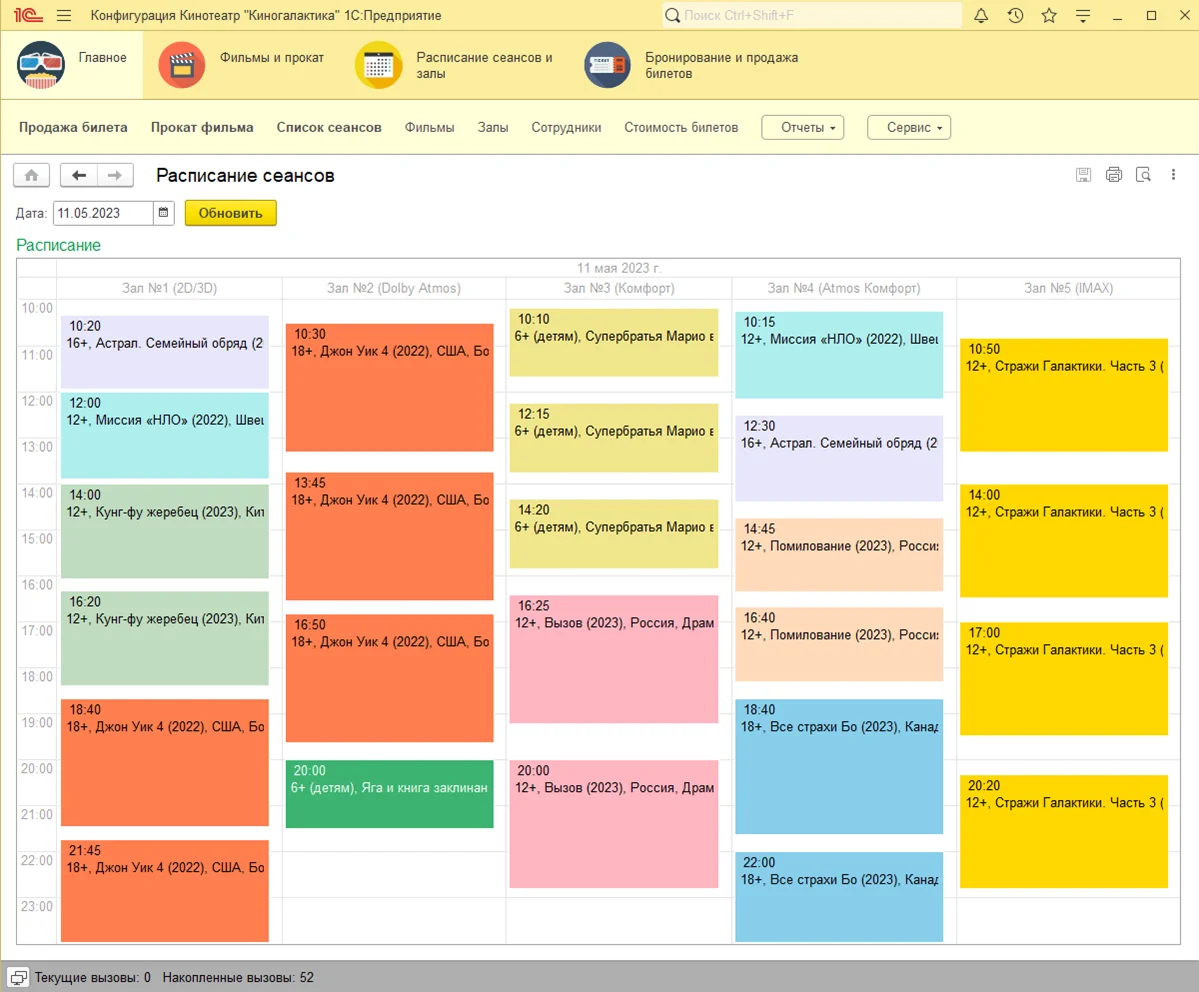Go to the home page icon

coord(31,175)
